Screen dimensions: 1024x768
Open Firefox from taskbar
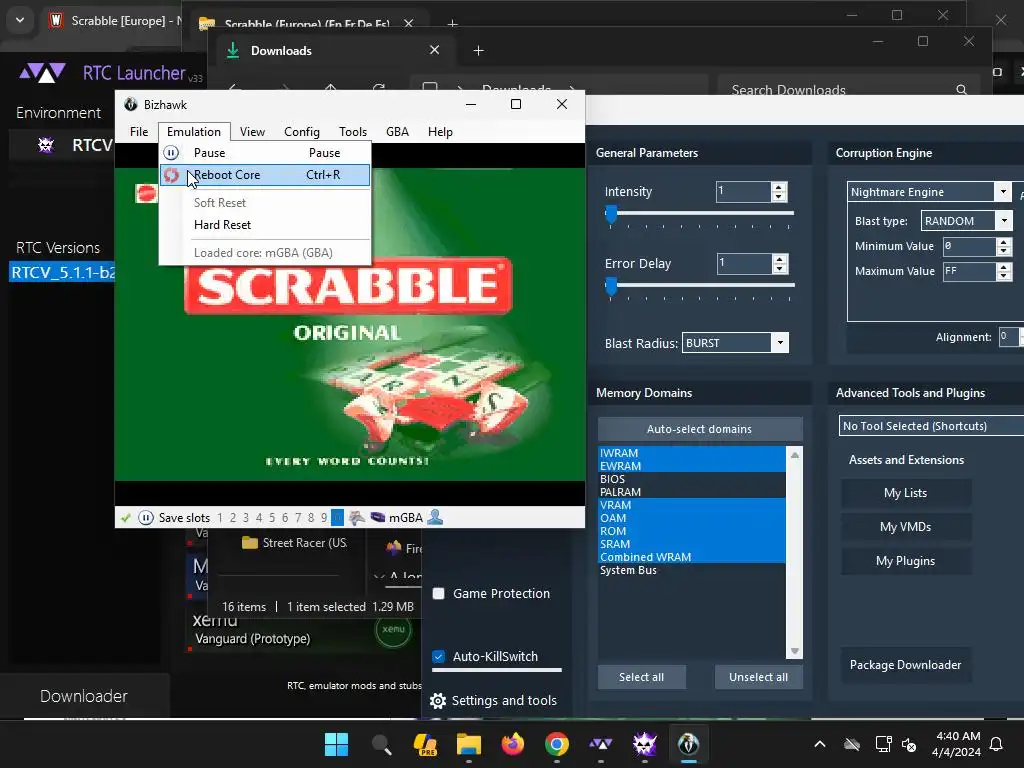(x=513, y=744)
